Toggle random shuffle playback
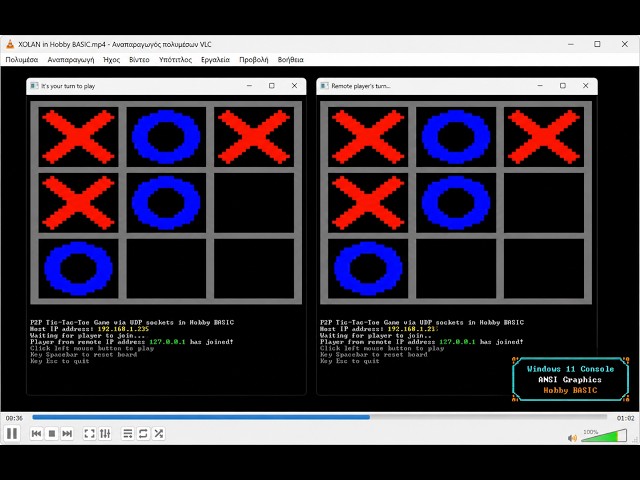 point(159,433)
